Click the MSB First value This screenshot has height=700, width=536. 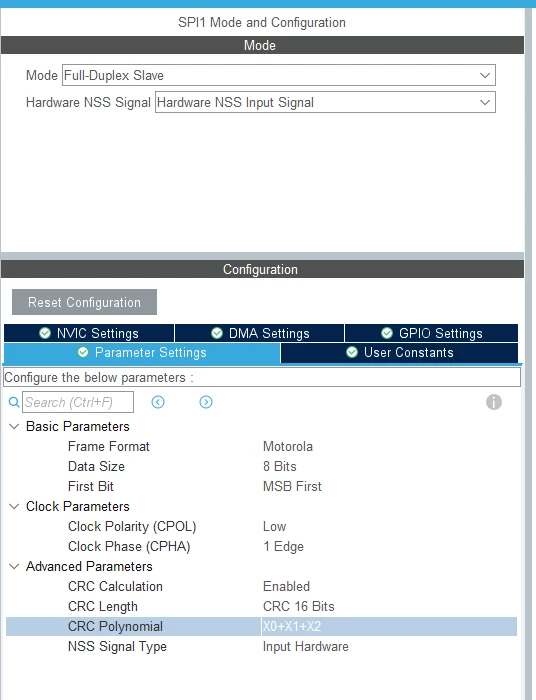tap(292, 486)
